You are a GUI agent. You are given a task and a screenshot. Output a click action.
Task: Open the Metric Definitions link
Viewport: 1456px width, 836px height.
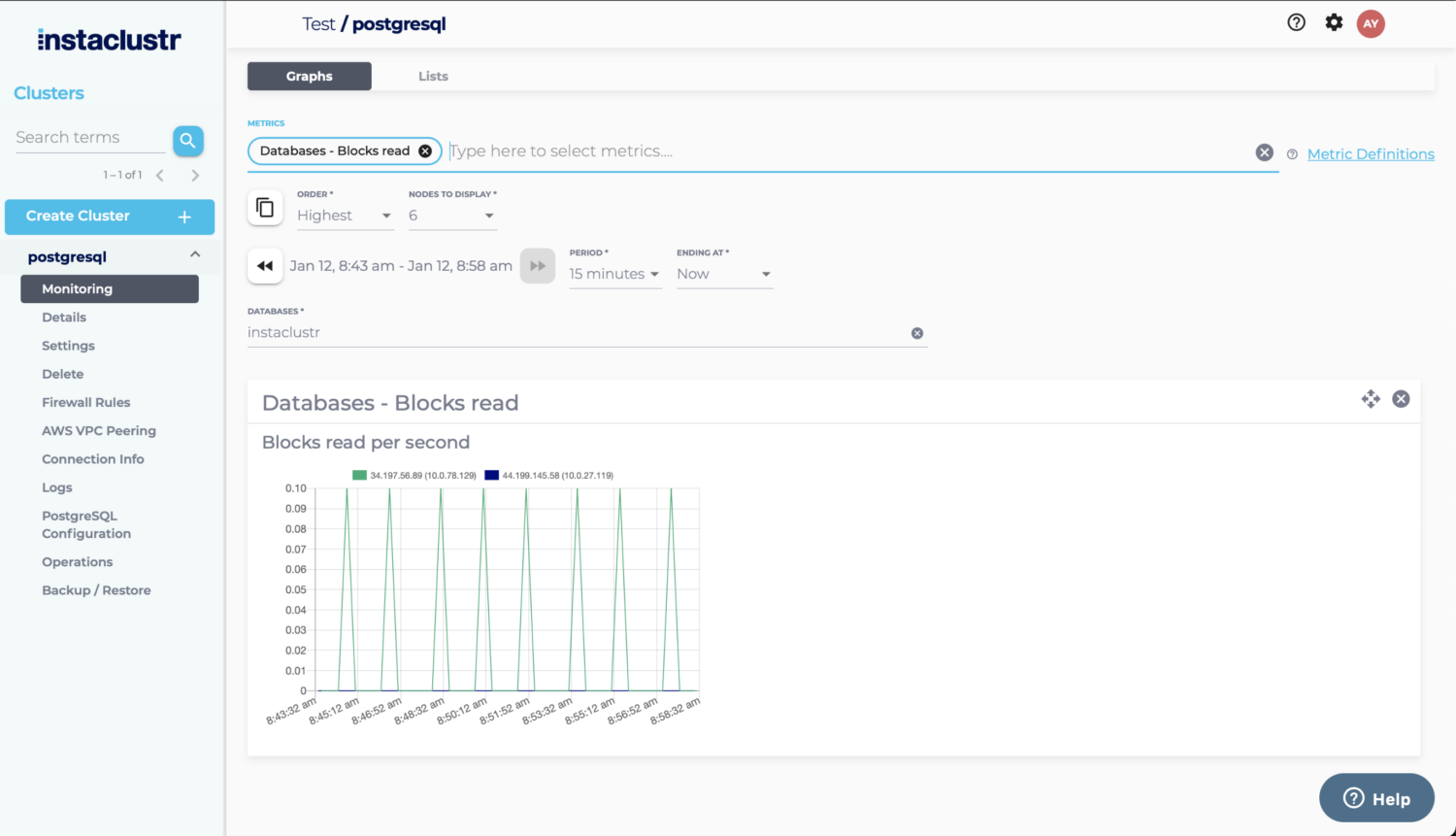pos(1370,154)
